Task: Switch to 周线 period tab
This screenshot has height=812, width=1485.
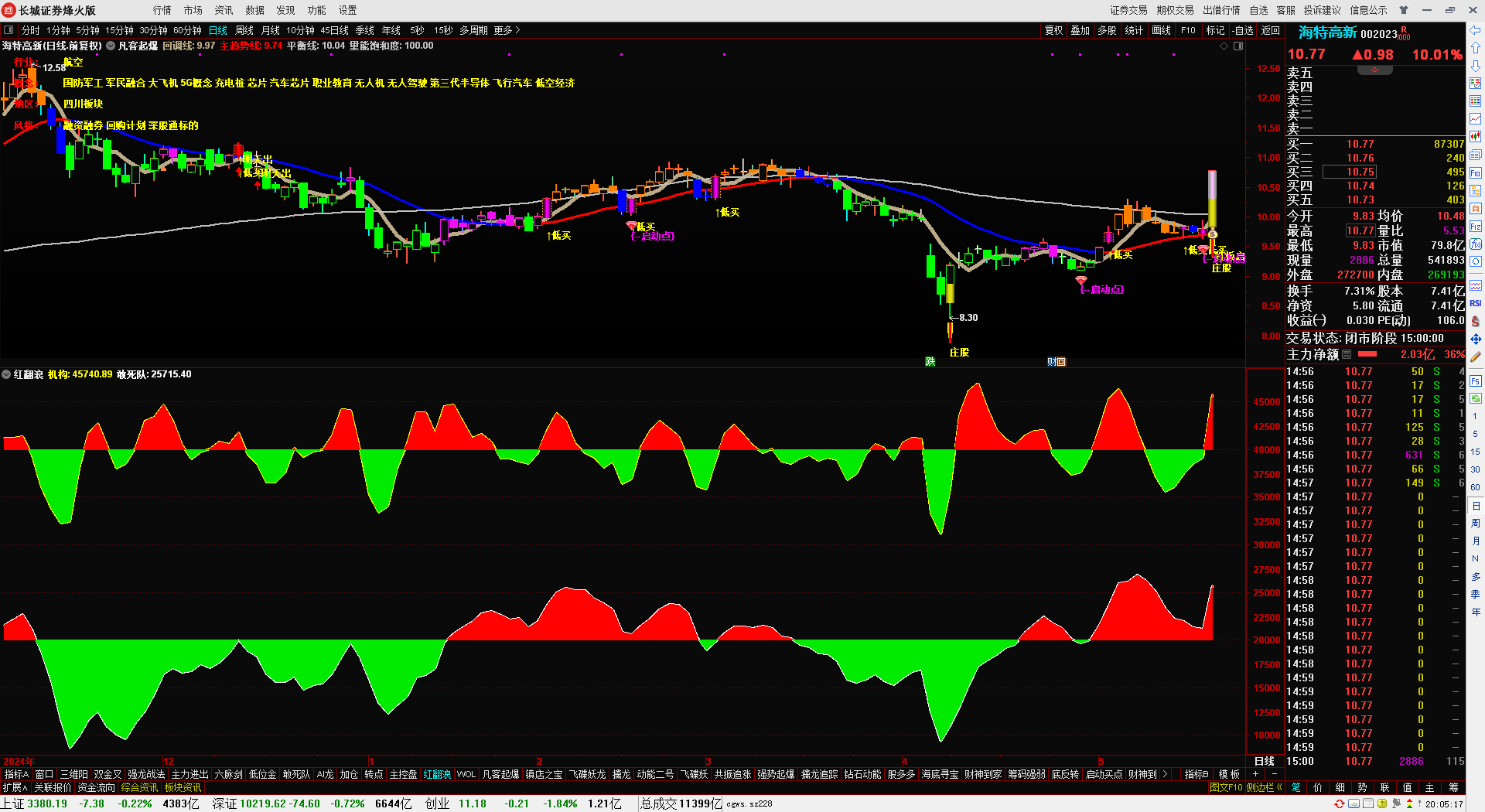Action: [244, 30]
